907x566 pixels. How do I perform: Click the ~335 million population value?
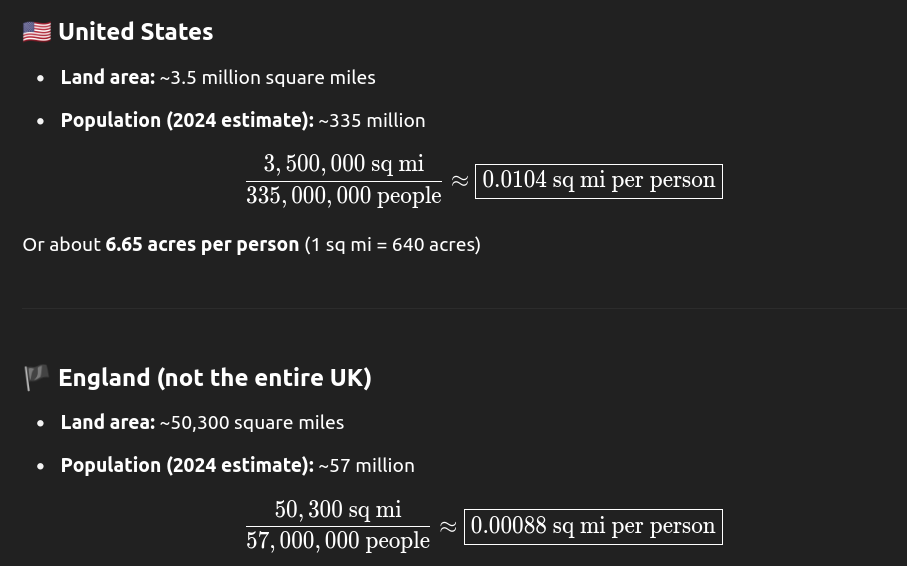[x=371, y=120]
